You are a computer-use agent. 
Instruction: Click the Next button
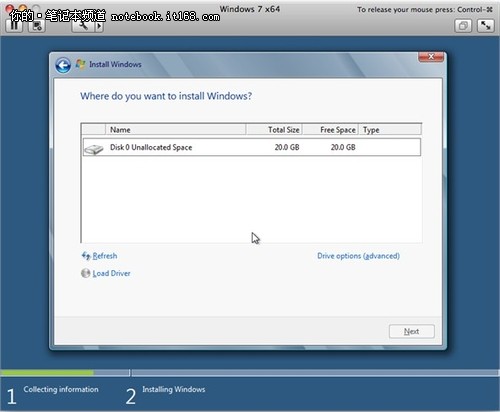pyautogui.click(x=412, y=331)
